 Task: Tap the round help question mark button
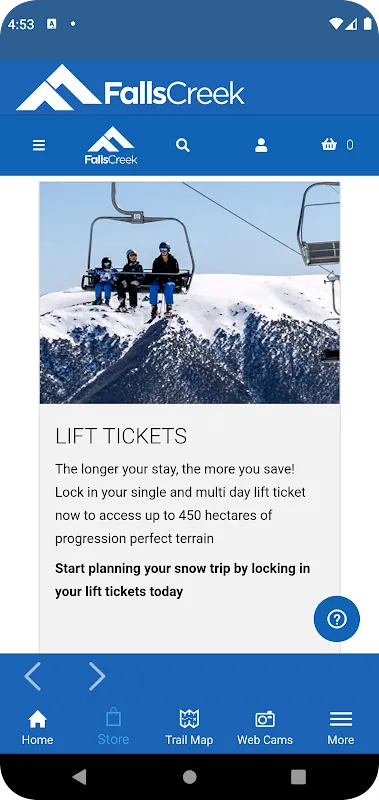337,619
